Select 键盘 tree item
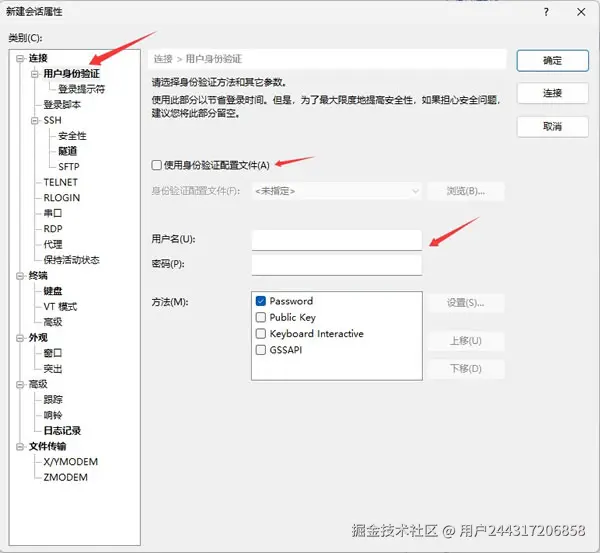 click(x=52, y=291)
